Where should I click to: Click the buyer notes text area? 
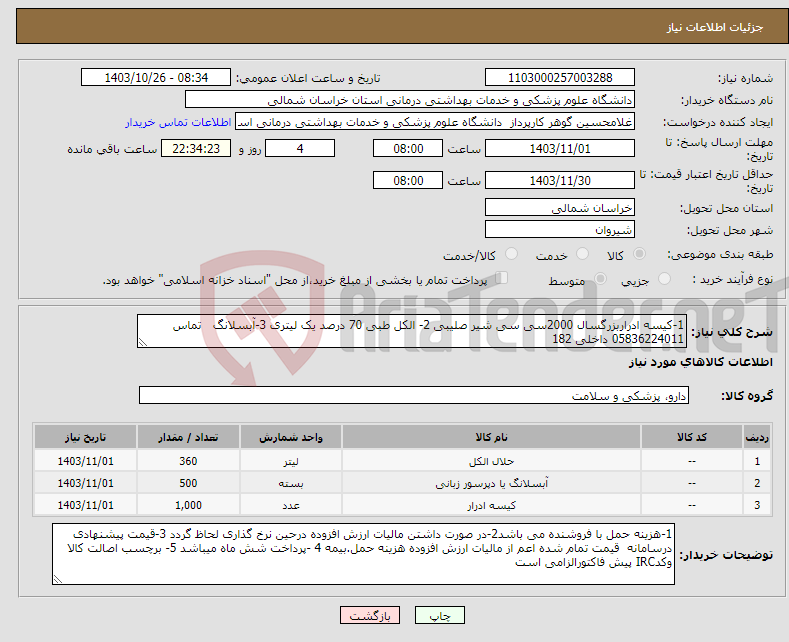coord(363,554)
